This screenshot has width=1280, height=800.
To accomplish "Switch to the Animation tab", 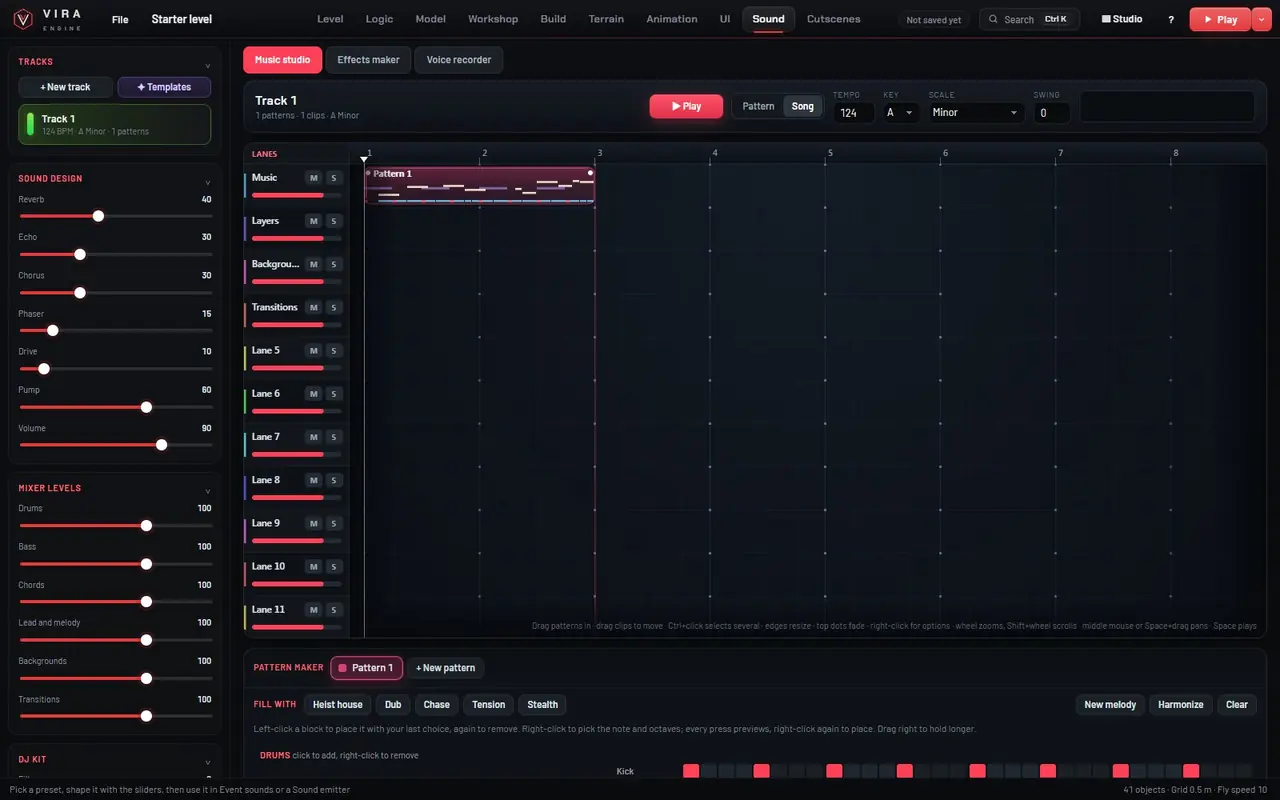I will (672, 19).
